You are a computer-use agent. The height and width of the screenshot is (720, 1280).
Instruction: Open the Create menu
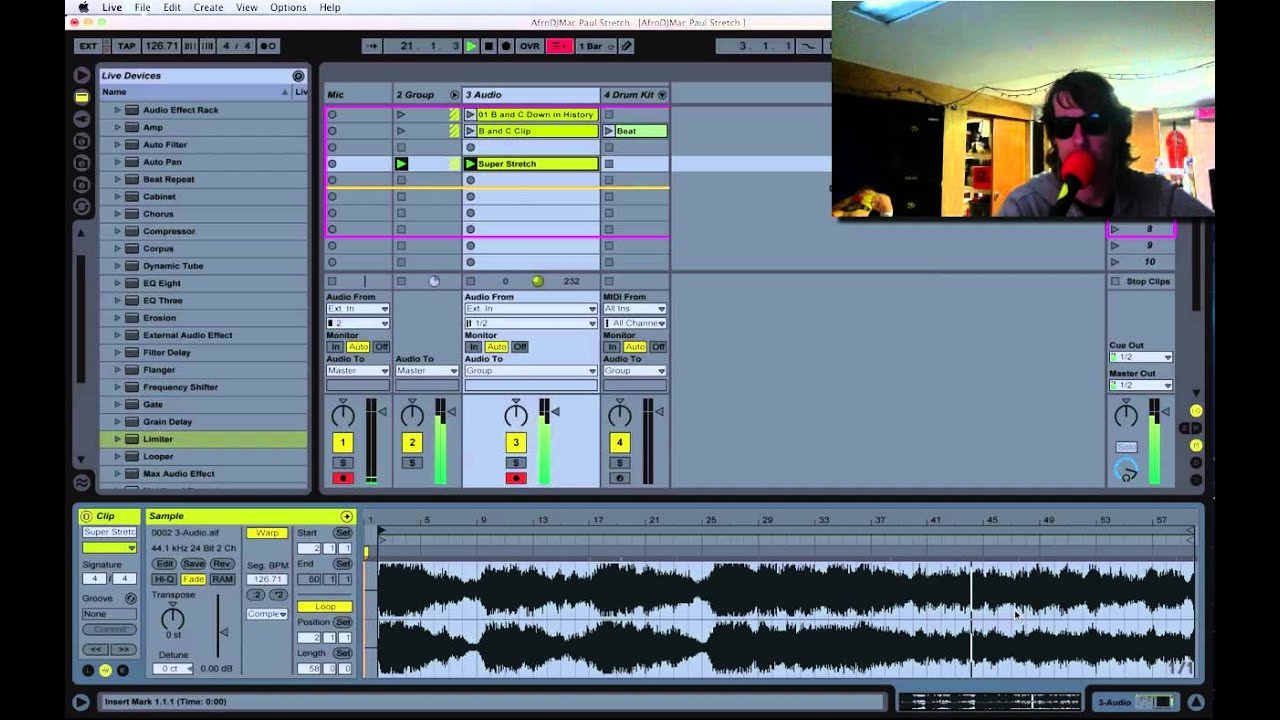(x=208, y=7)
